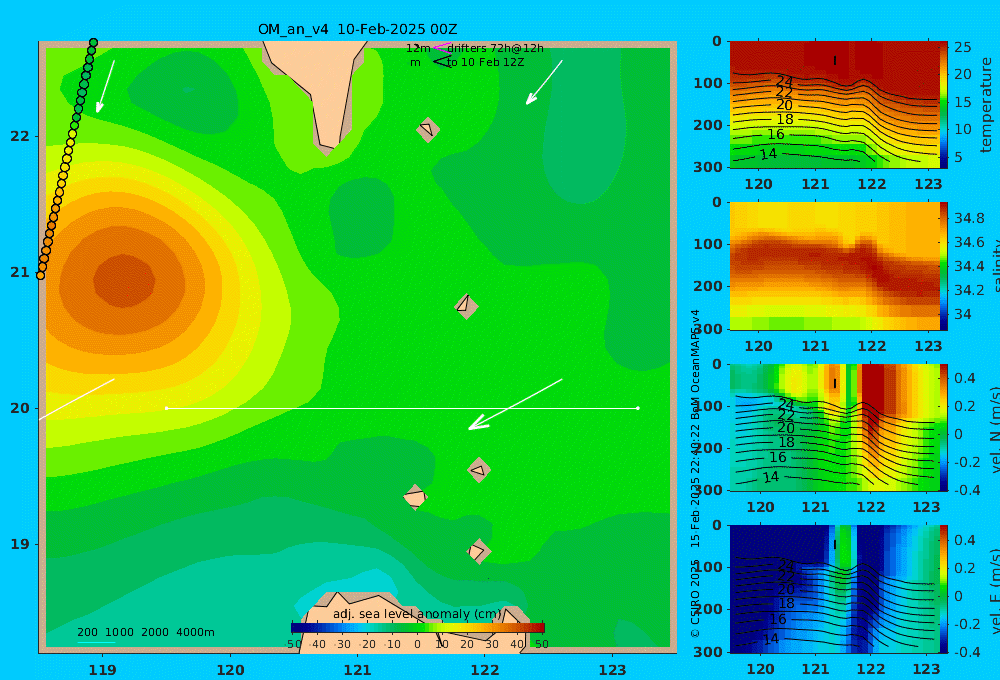
Task: Click the "25" tick on the temperature colorbar
Action: [963, 47]
